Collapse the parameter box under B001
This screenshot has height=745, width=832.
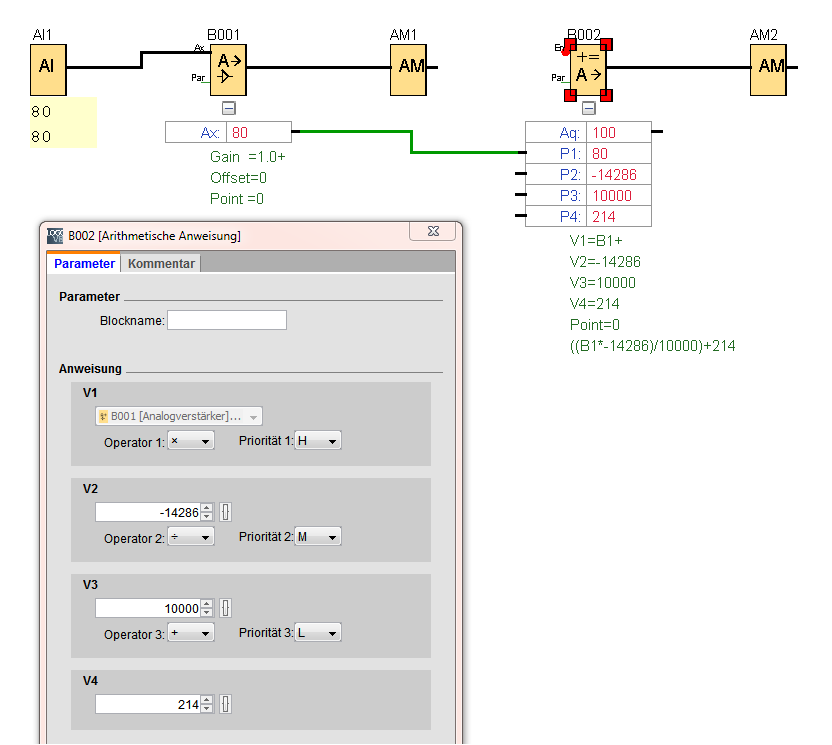(x=228, y=108)
